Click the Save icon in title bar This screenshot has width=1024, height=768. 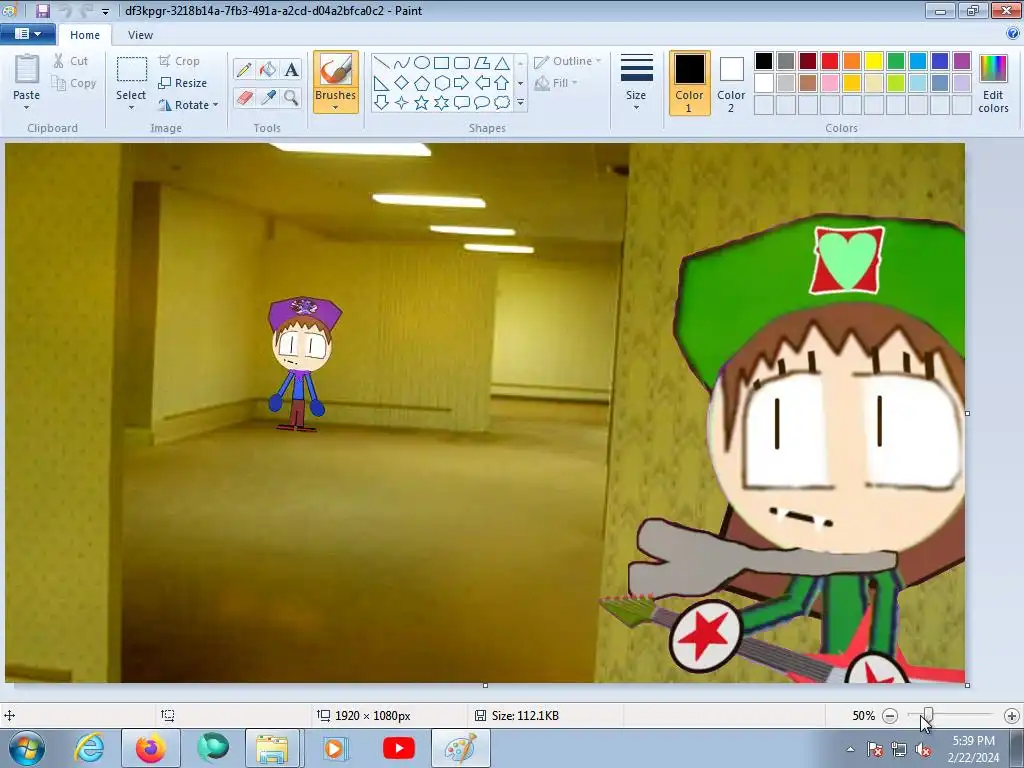pos(43,10)
